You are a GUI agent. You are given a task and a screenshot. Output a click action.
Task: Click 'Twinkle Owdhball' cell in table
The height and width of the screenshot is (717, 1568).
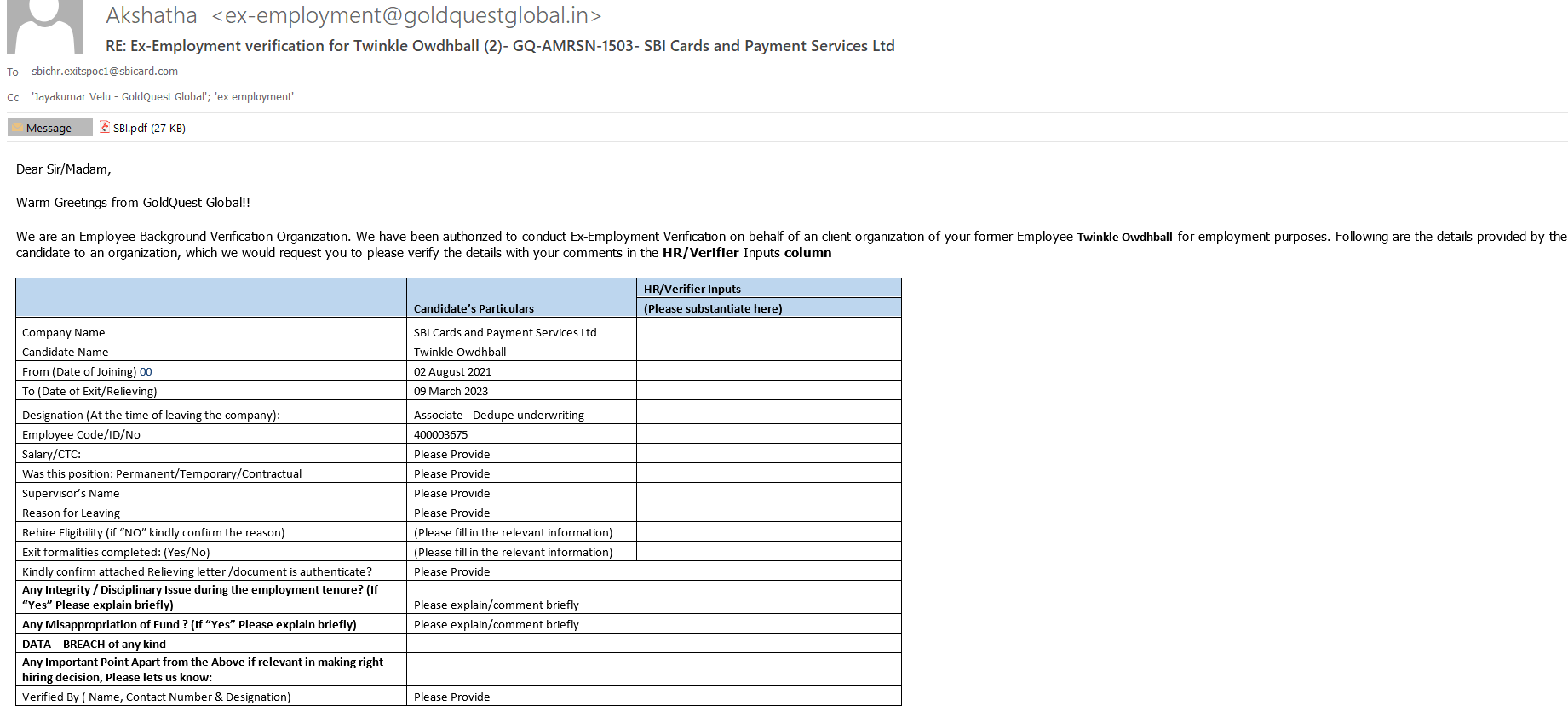460,352
